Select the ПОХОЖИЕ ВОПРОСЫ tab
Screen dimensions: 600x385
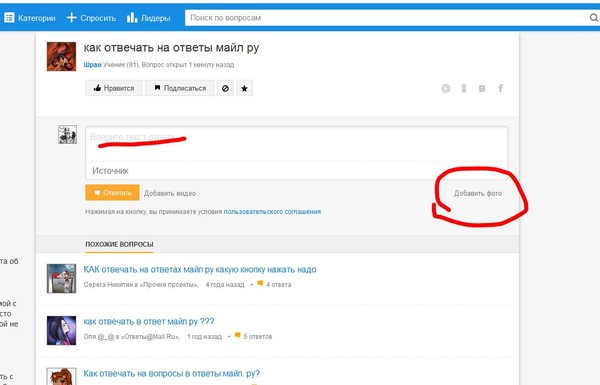coord(119,244)
